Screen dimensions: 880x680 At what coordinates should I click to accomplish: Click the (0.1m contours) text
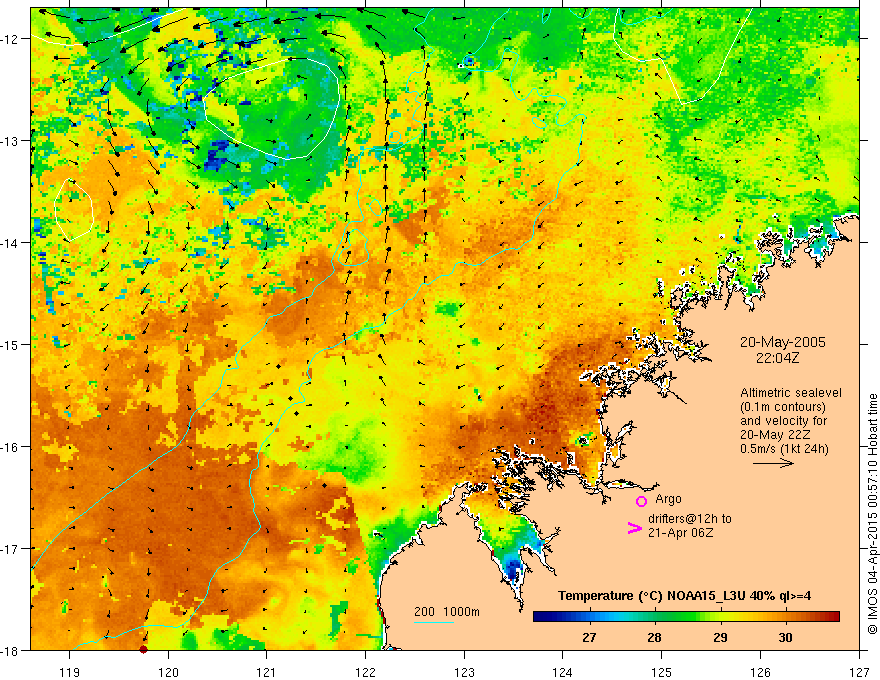click(783, 407)
